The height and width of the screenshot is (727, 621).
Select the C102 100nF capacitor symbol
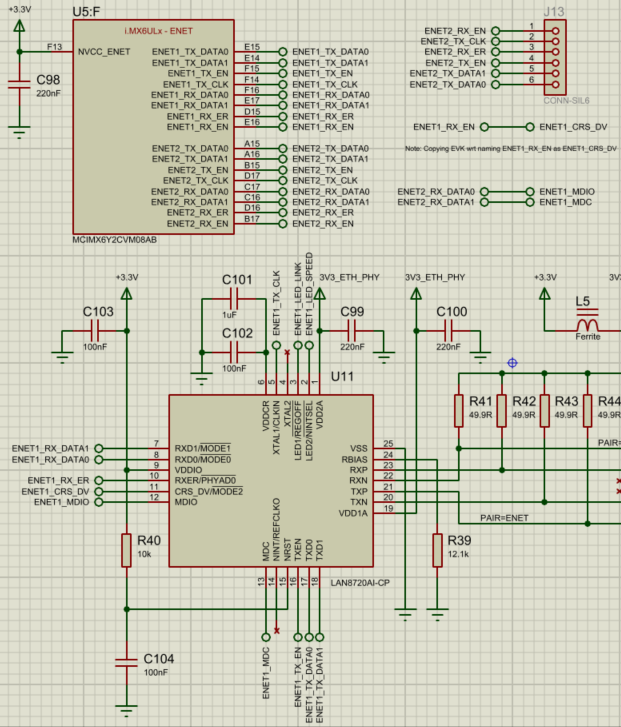click(x=234, y=352)
